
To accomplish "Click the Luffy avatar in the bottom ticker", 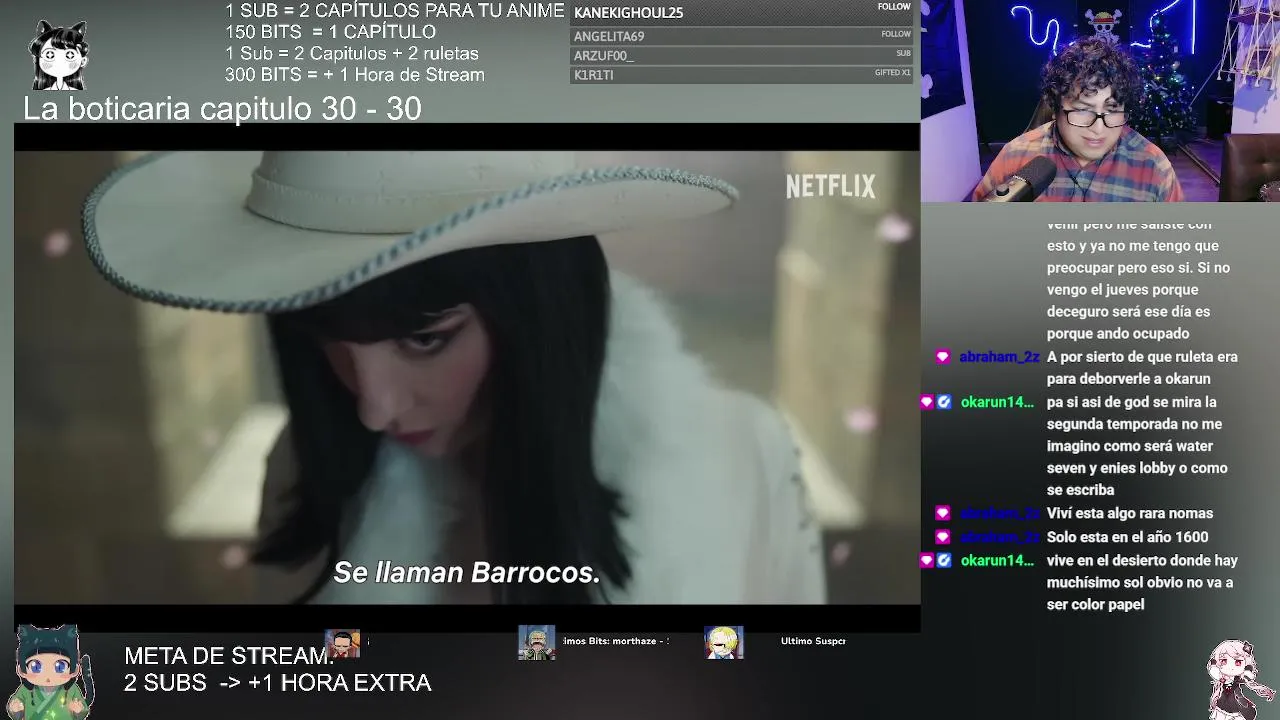I will 343,643.
